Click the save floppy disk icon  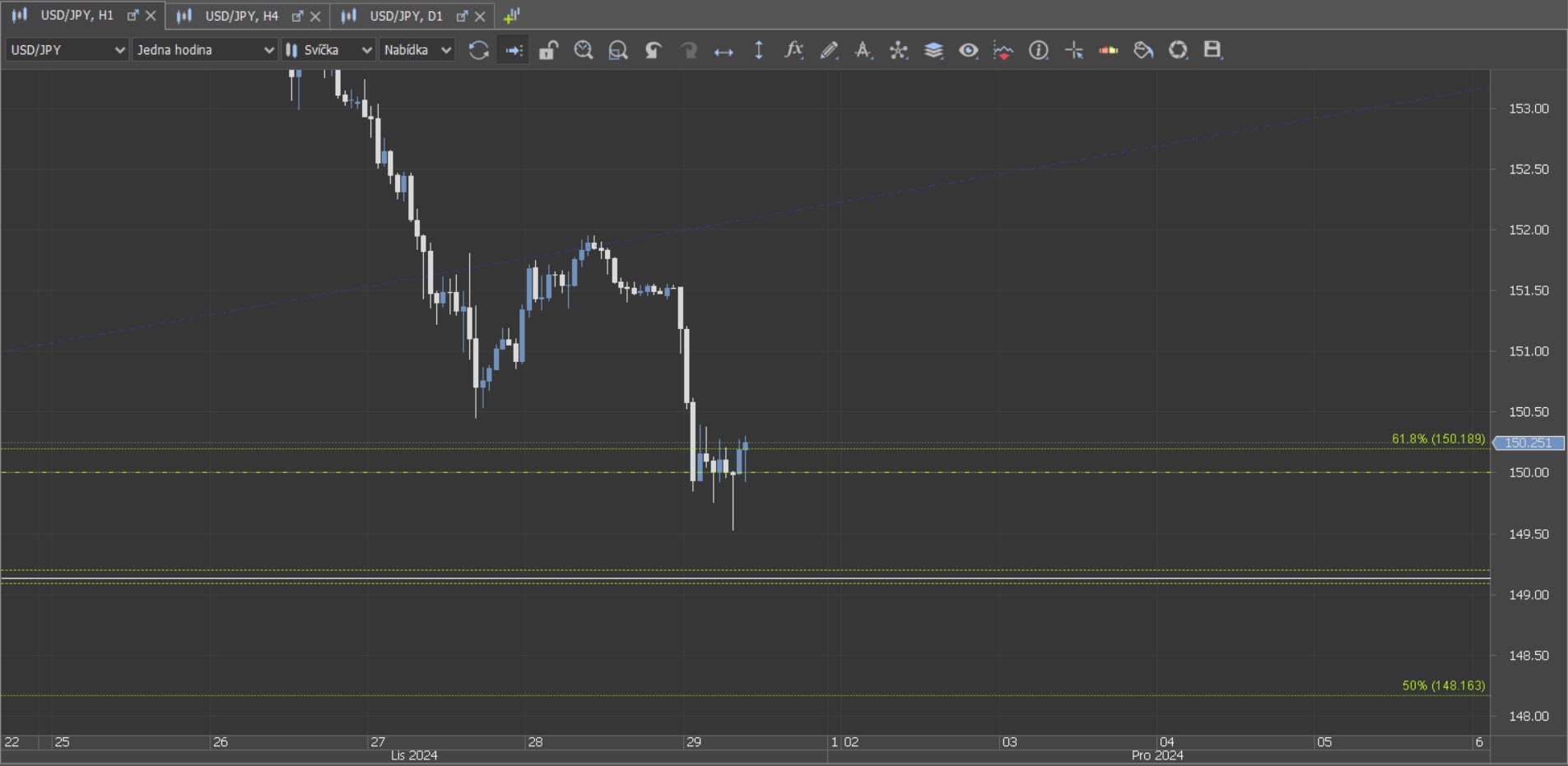tap(1212, 50)
